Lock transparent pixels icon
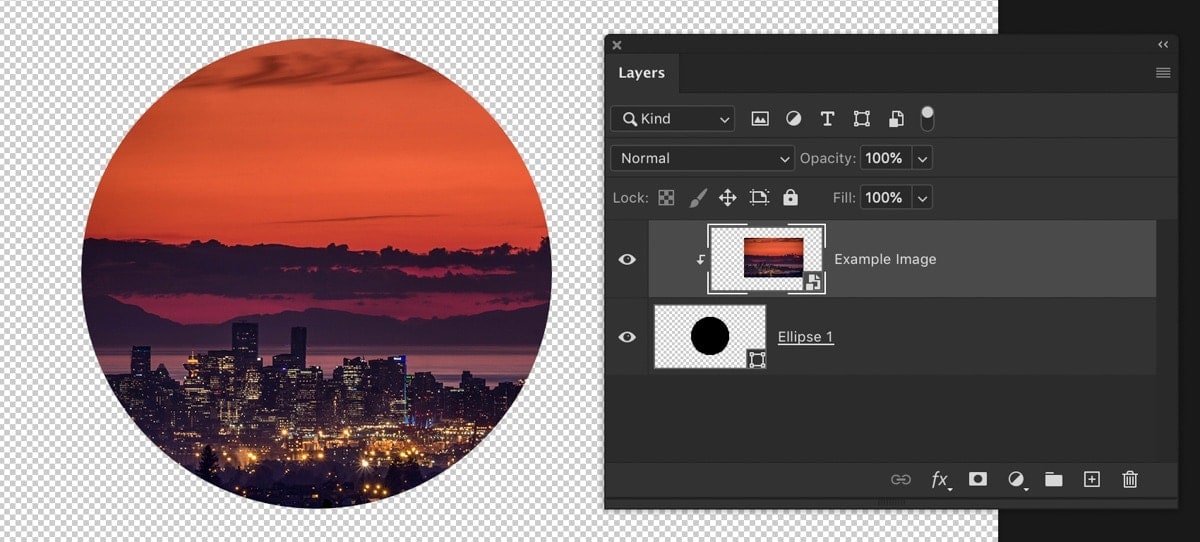The height and width of the screenshot is (542, 1200). coord(666,198)
